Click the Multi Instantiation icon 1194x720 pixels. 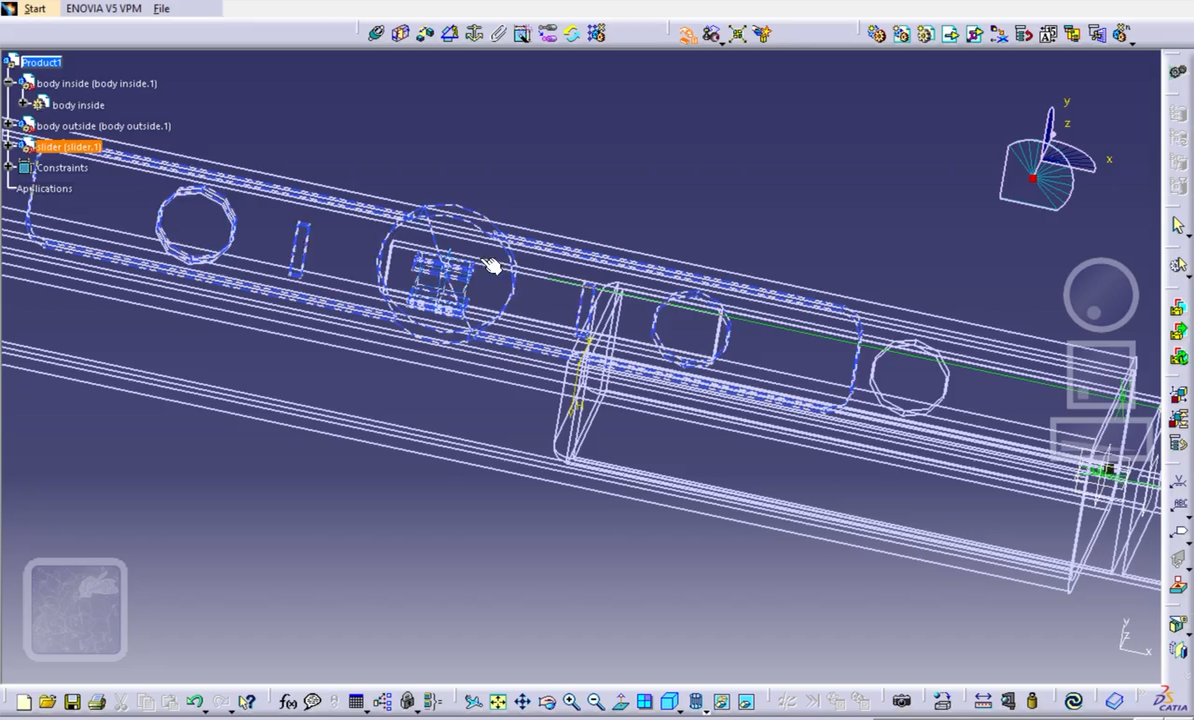click(1120, 34)
